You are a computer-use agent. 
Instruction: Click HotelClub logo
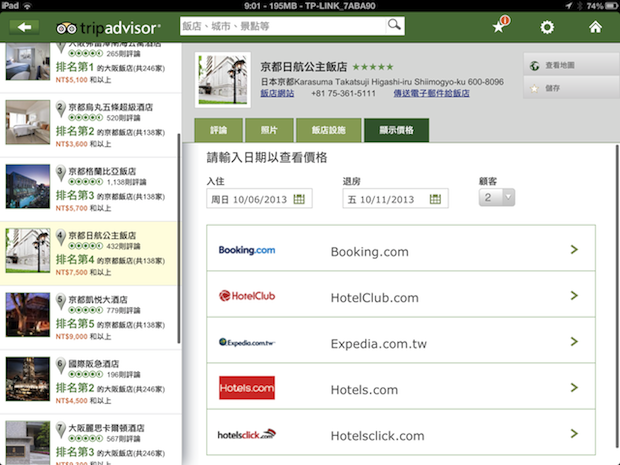(x=247, y=296)
